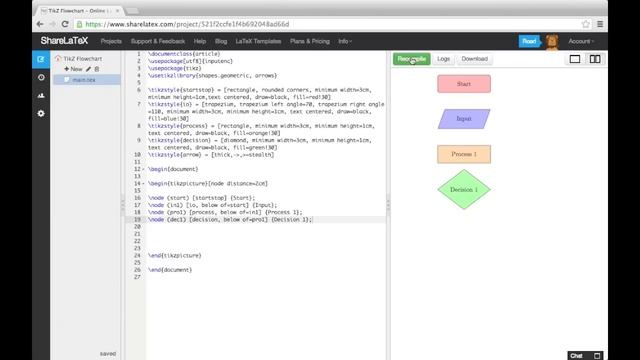Expand the Account dropdown
Viewport: 640px width, 360px height.
[x=581, y=41]
